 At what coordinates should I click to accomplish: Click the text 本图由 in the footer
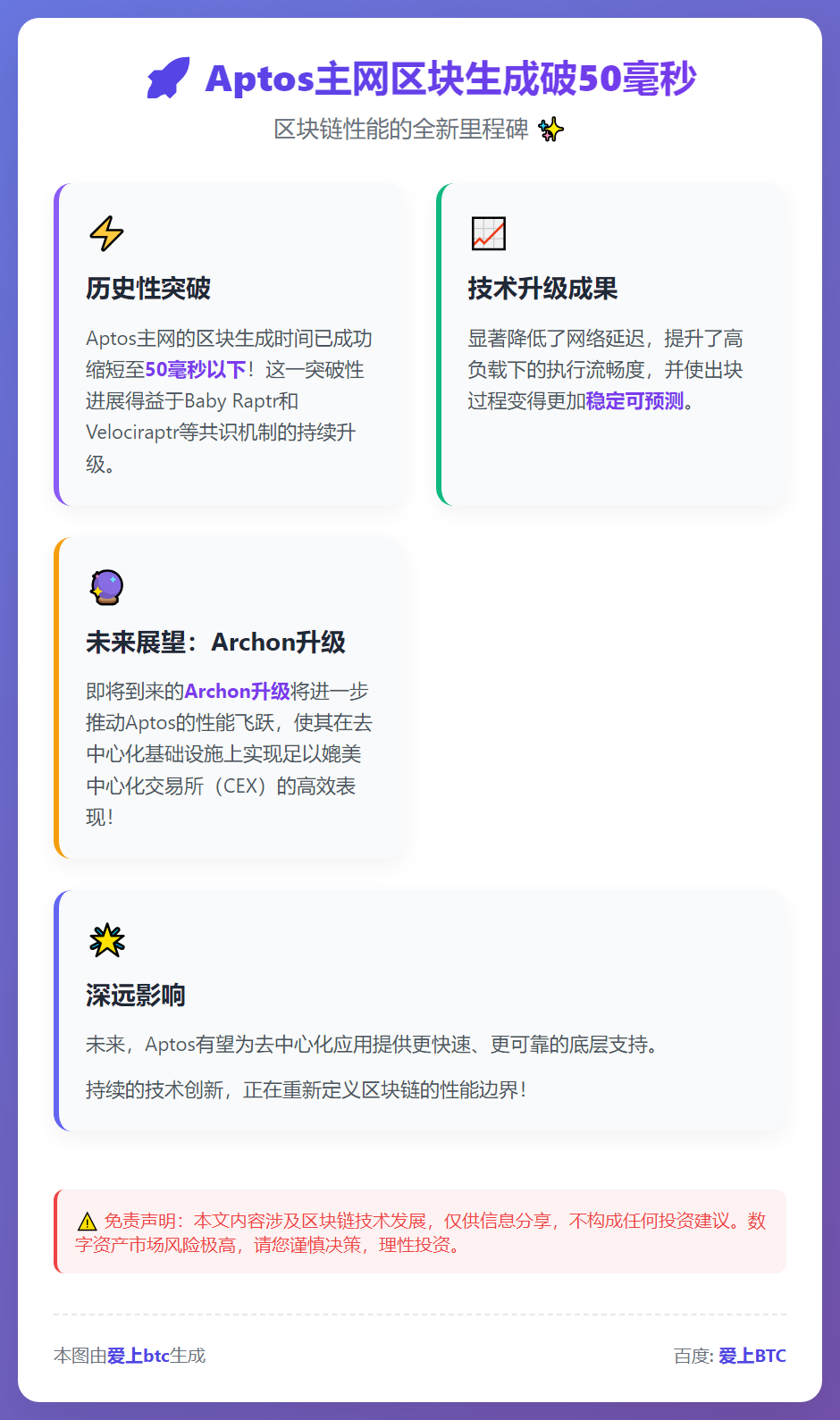coord(80,1356)
